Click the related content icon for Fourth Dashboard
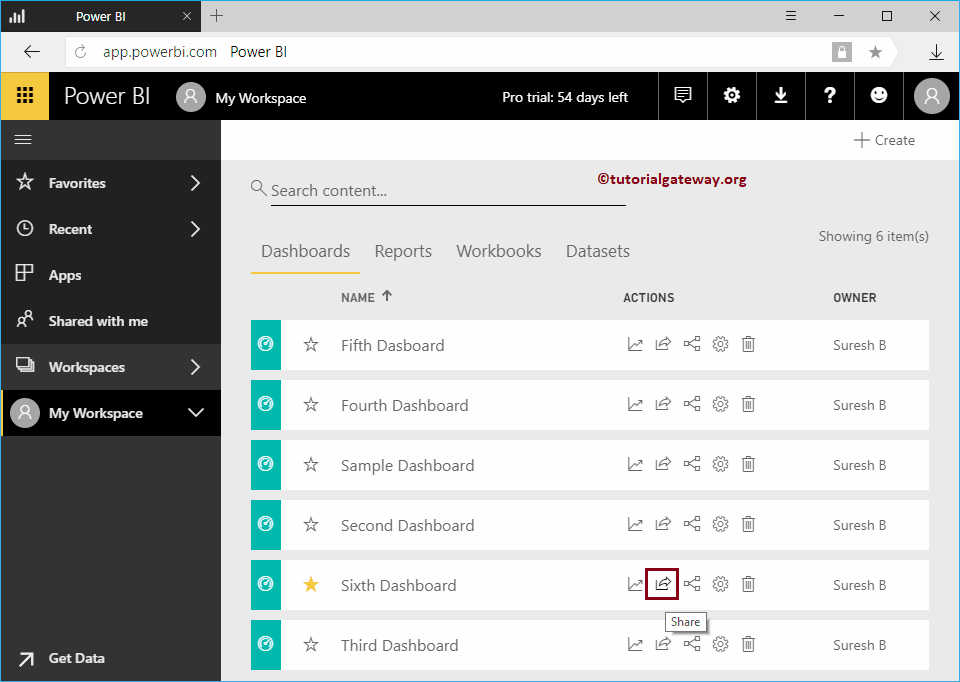The width and height of the screenshot is (960, 682). click(x=691, y=403)
